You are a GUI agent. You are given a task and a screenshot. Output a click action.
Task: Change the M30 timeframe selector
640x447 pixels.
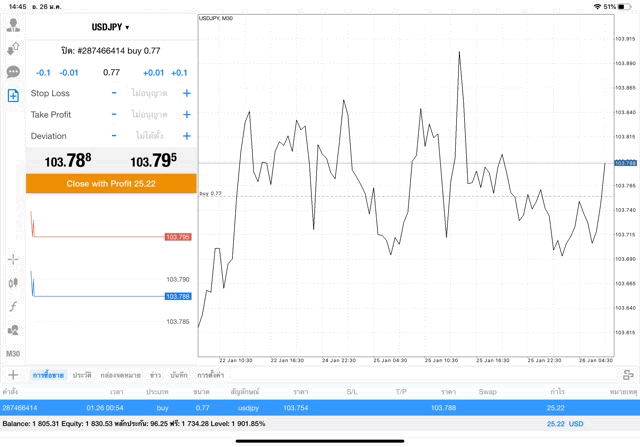click(x=13, y=354)
